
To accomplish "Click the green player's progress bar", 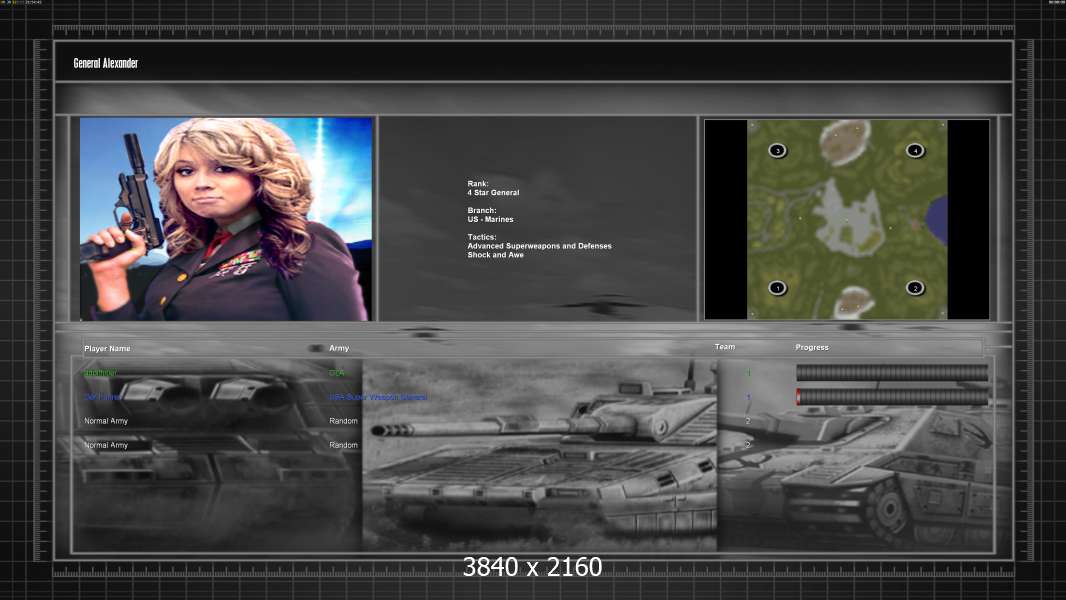I will 892,372.
